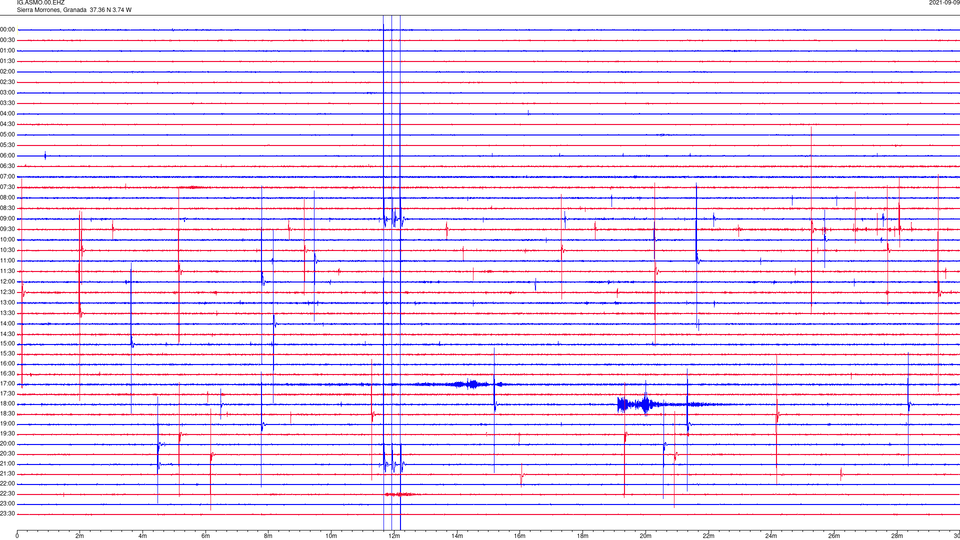Screen dimensions: 960x540
Task: Select the 01:00 trace time label
Action: (x=8, y=50)
